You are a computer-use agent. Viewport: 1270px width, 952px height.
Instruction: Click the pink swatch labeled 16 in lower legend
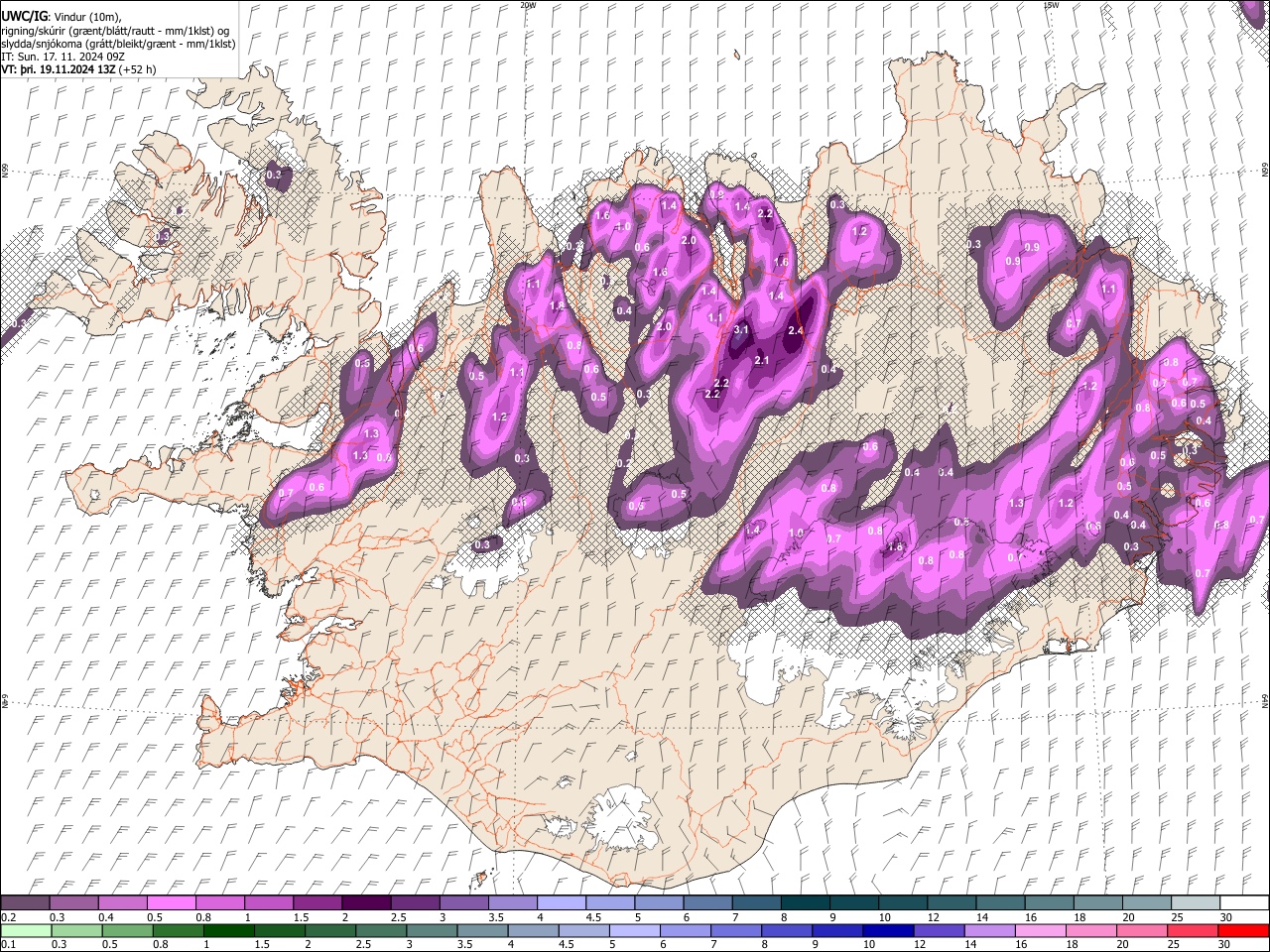(1041, 930)
